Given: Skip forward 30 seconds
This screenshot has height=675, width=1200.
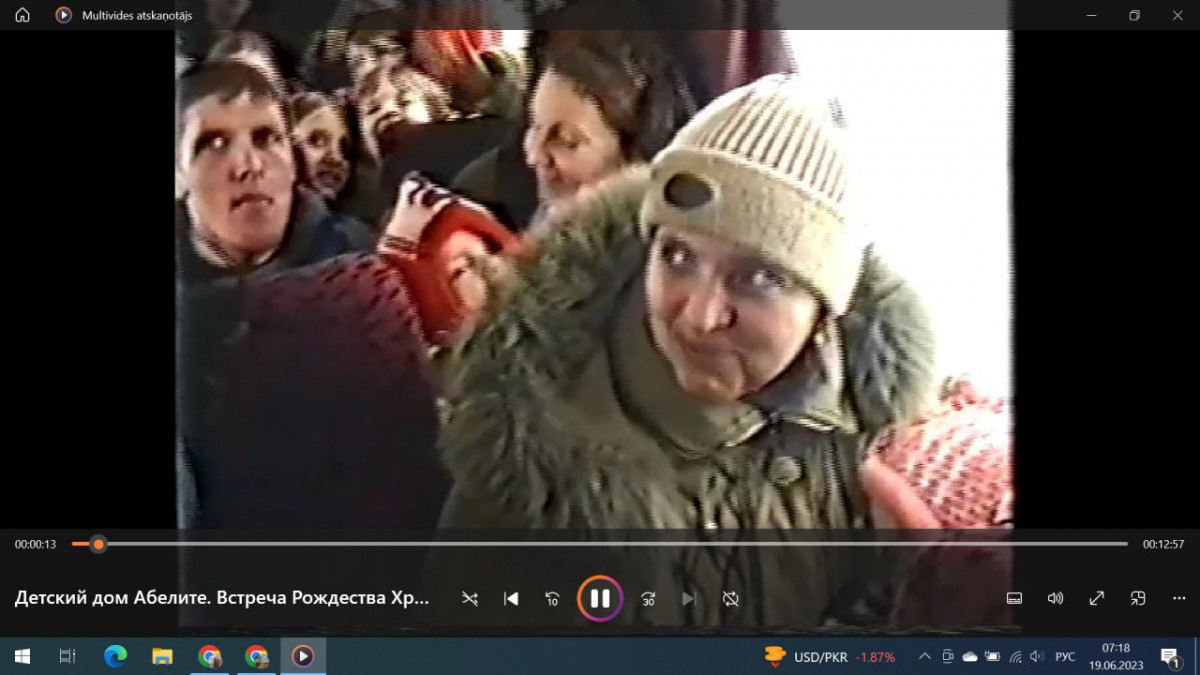Looking at the screenshot, I should coord(648,599).
